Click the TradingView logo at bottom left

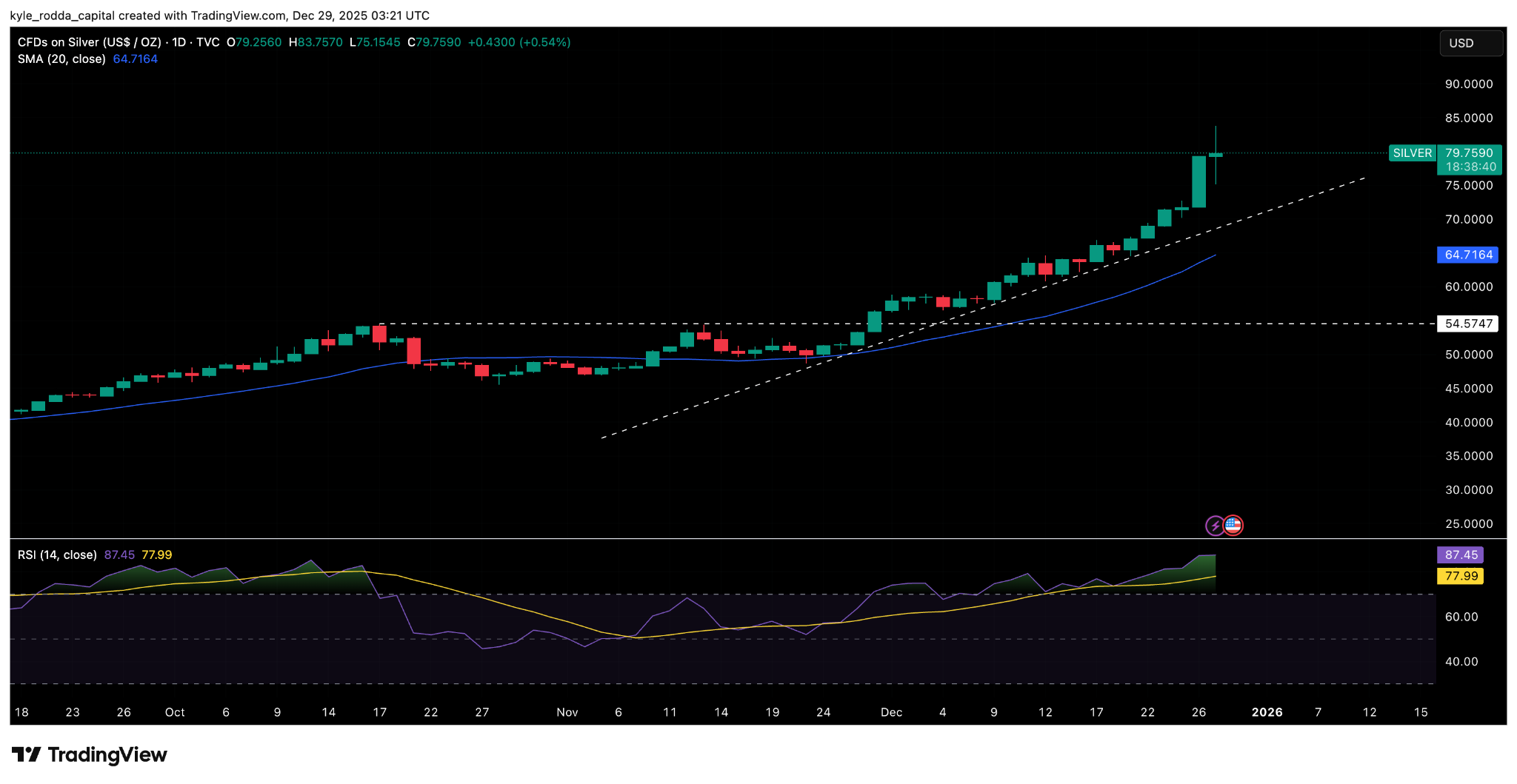coord(90,755)
